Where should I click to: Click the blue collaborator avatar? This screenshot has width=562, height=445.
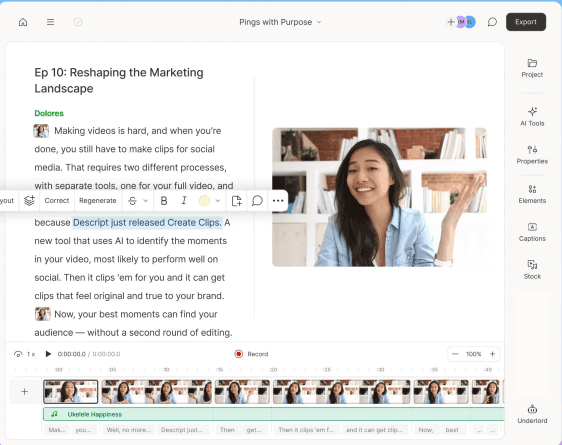470,22
